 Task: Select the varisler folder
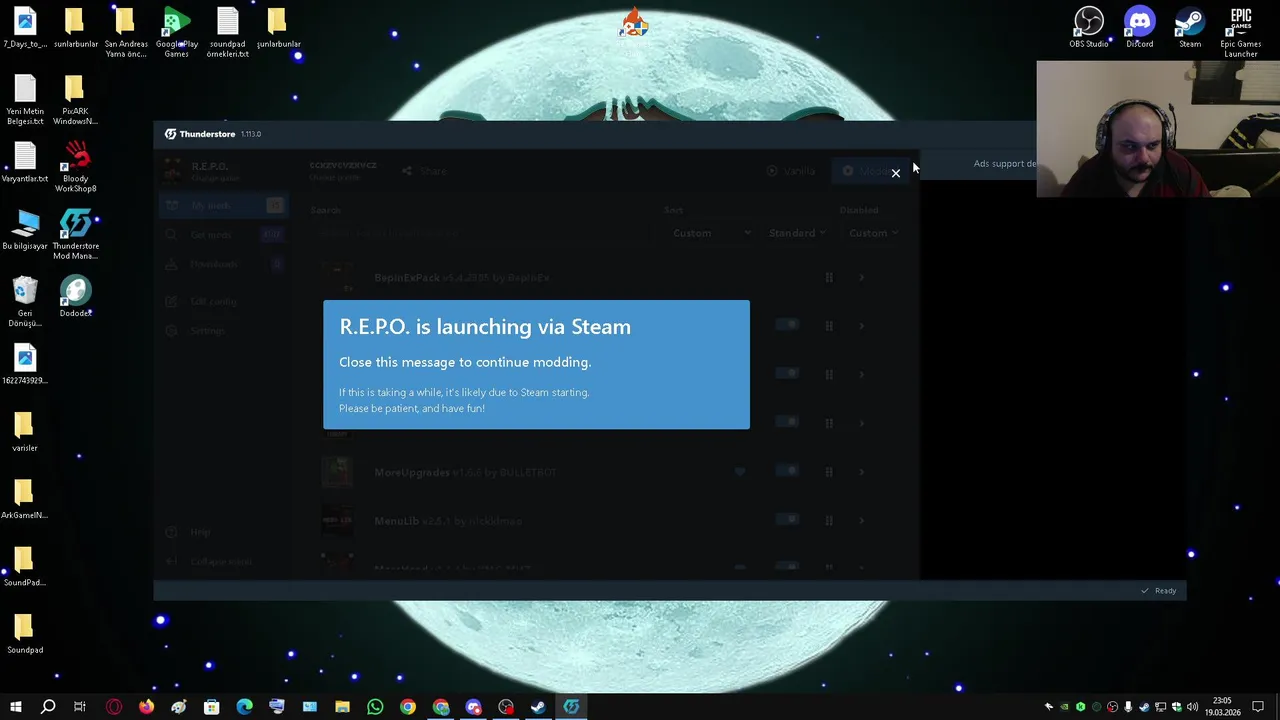pos(25,431)
